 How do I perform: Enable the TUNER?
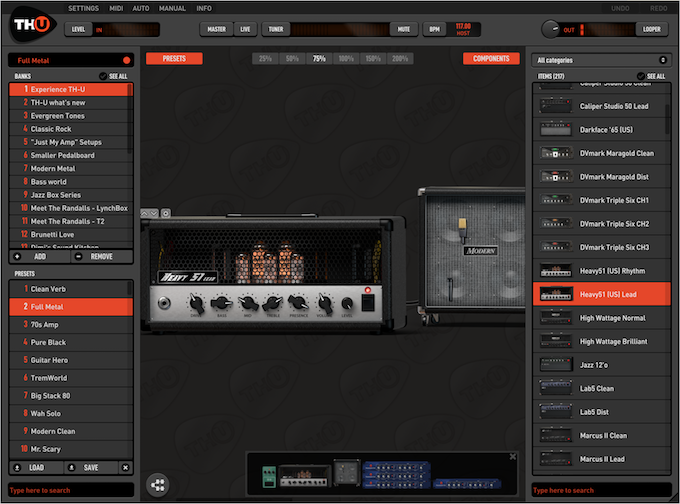tap(276, 29)
